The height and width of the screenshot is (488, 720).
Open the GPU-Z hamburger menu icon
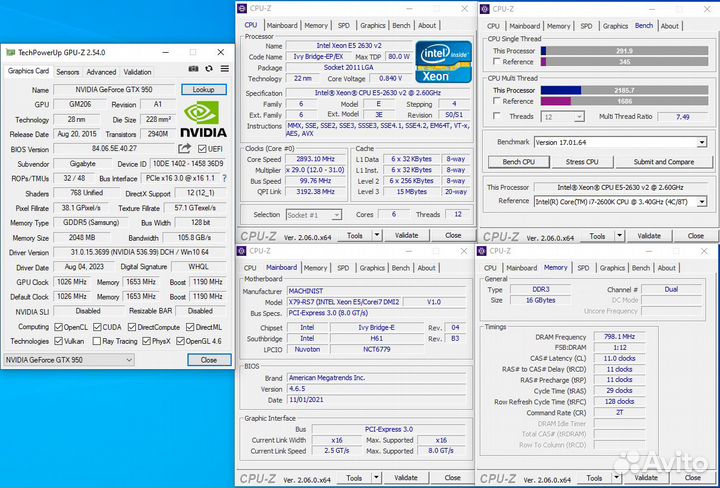[x=225, y=69]
